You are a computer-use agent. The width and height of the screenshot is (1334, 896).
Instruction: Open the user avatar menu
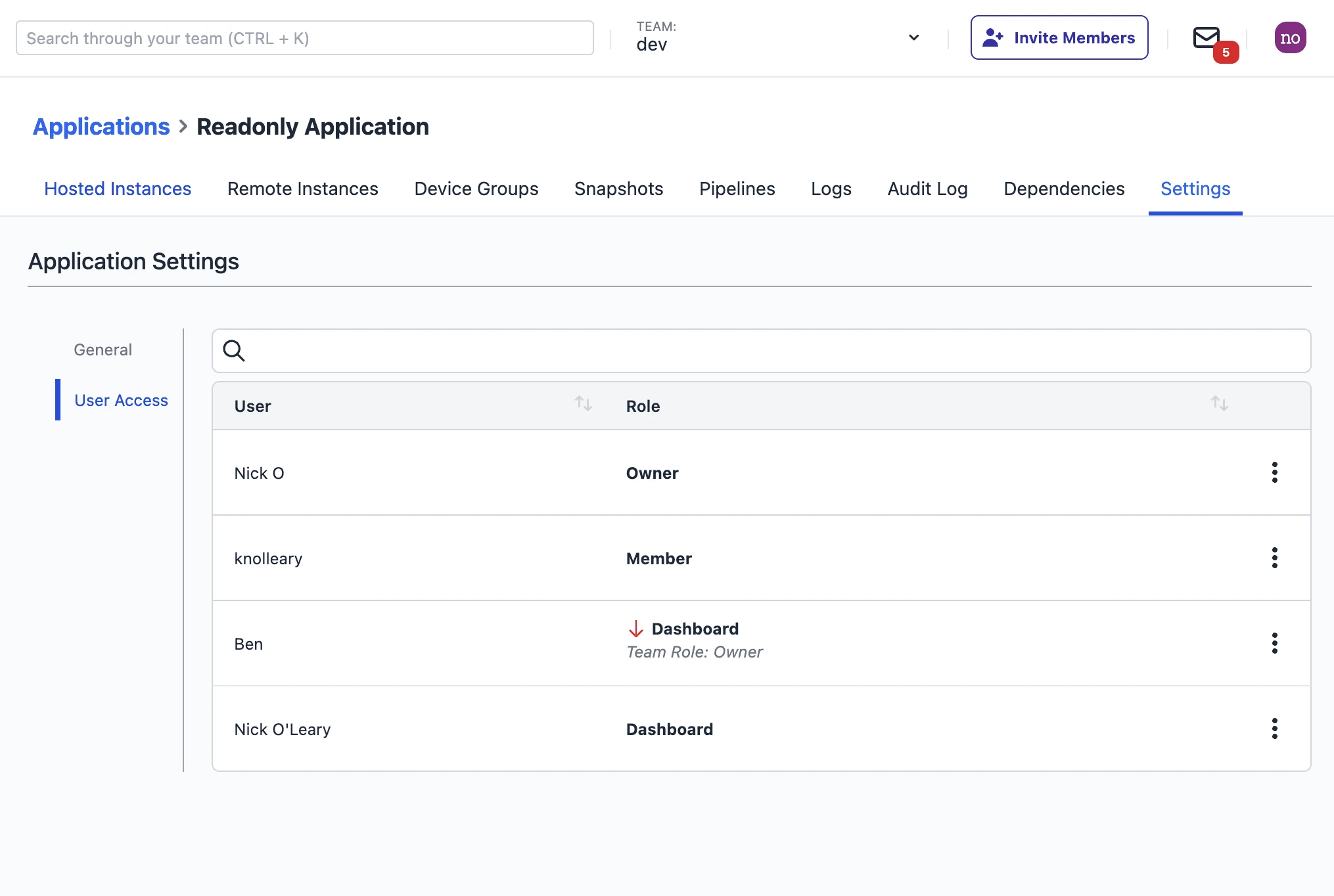pyautogui.click(x=1290, y=37)
